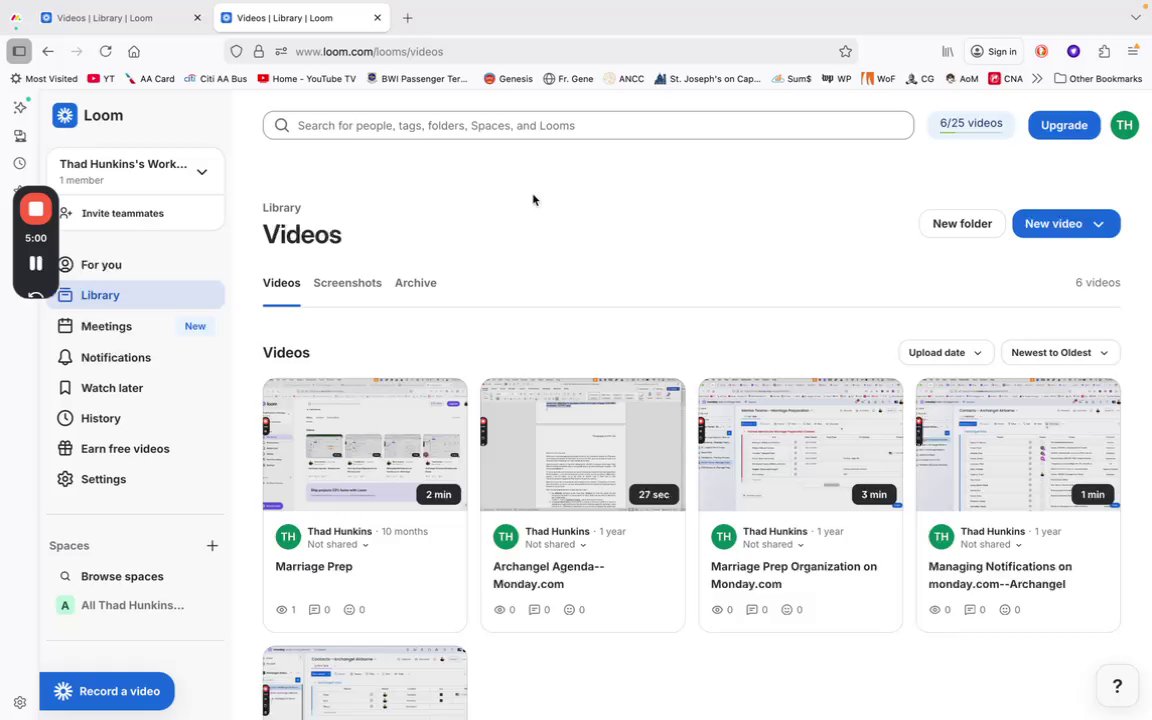Click the browser address bar
The height and width of the screenshot is (720, 1152).
coord(540,51)
